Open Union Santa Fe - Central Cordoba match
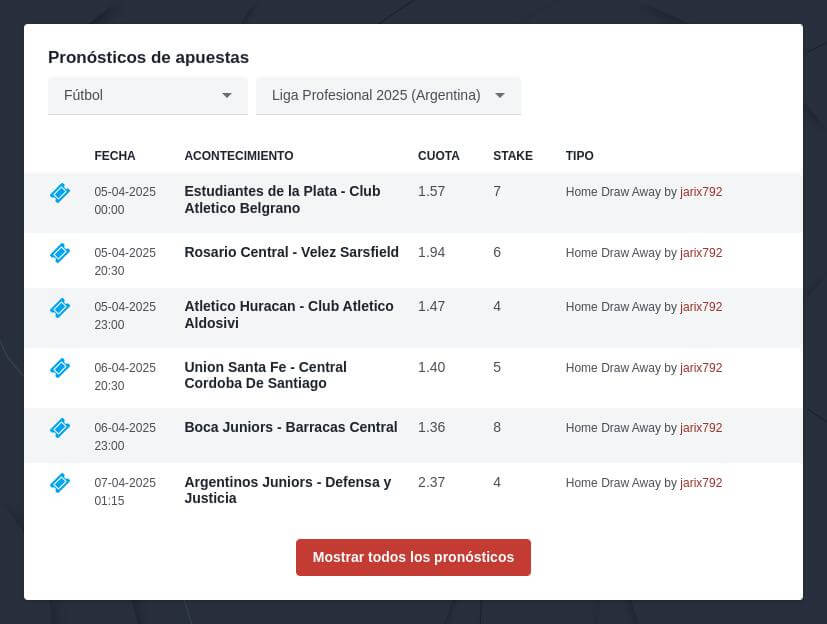The width and height of the screenshot is (827, 624). click(265, 375)
